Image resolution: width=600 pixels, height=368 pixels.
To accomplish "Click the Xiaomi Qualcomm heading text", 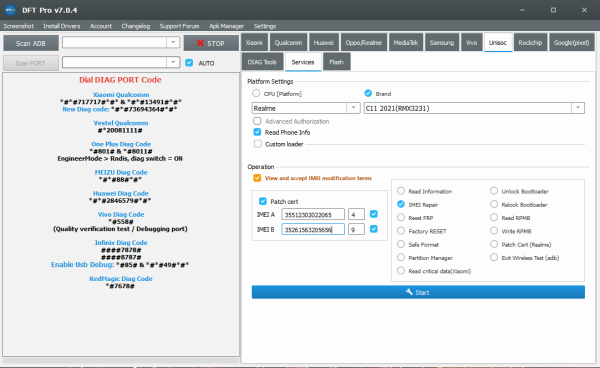I will pos(121,94).
